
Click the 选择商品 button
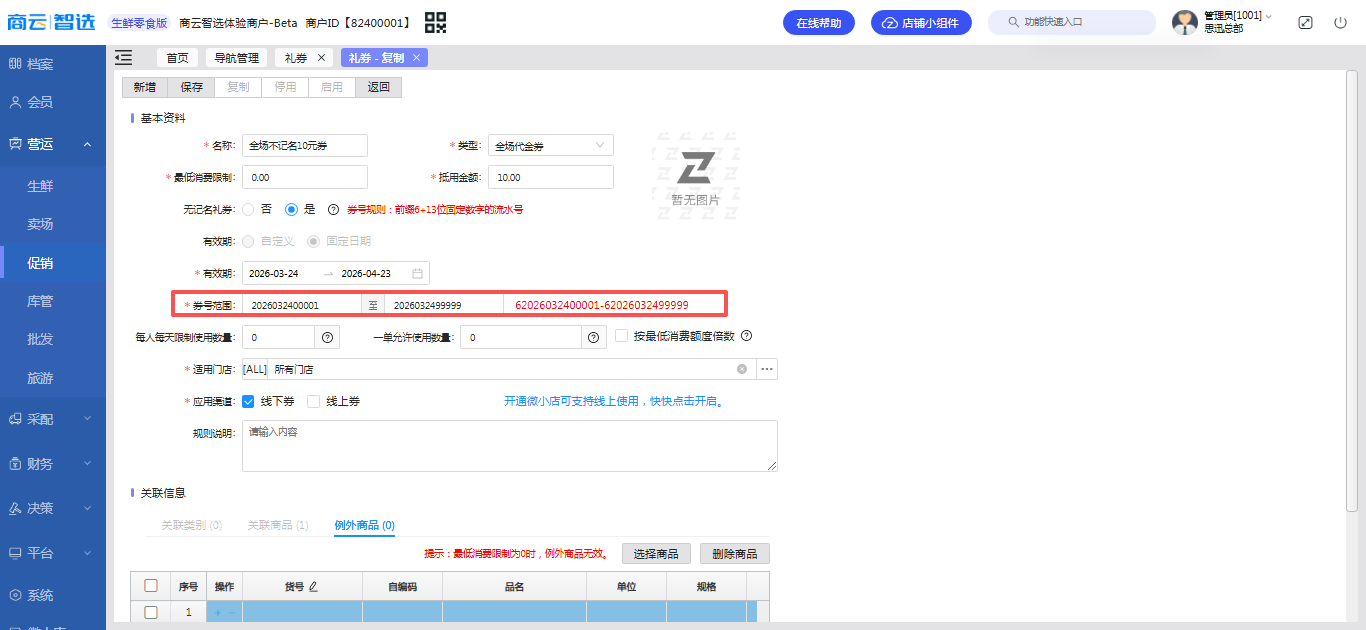coord(656,554)
